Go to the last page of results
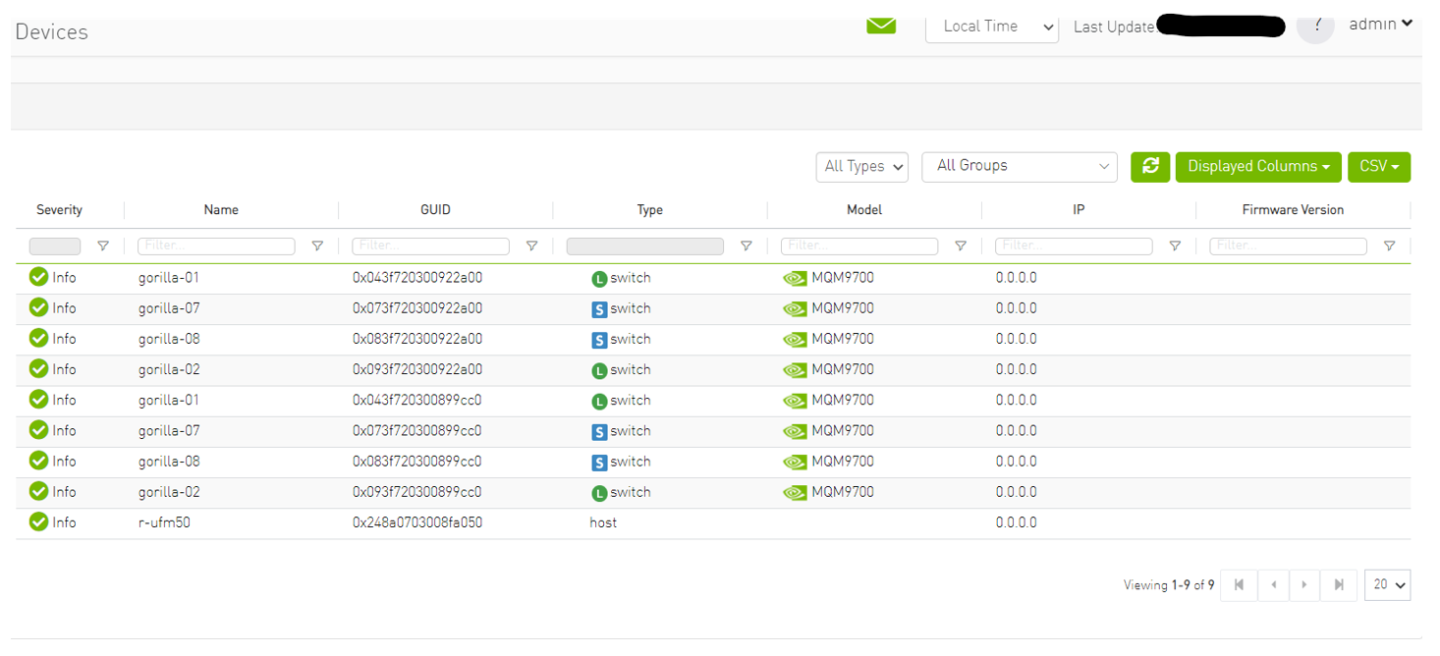 [1338, 585]
